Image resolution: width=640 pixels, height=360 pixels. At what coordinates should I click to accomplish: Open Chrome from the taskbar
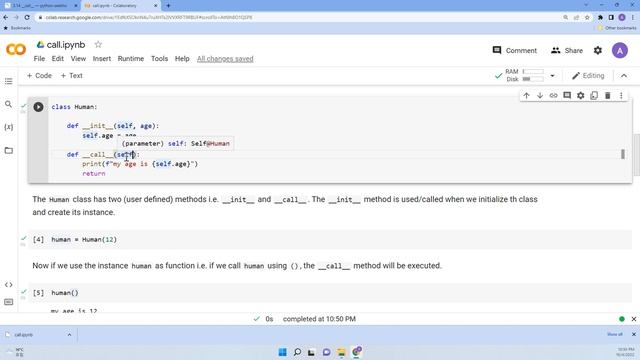click(356, 352)
